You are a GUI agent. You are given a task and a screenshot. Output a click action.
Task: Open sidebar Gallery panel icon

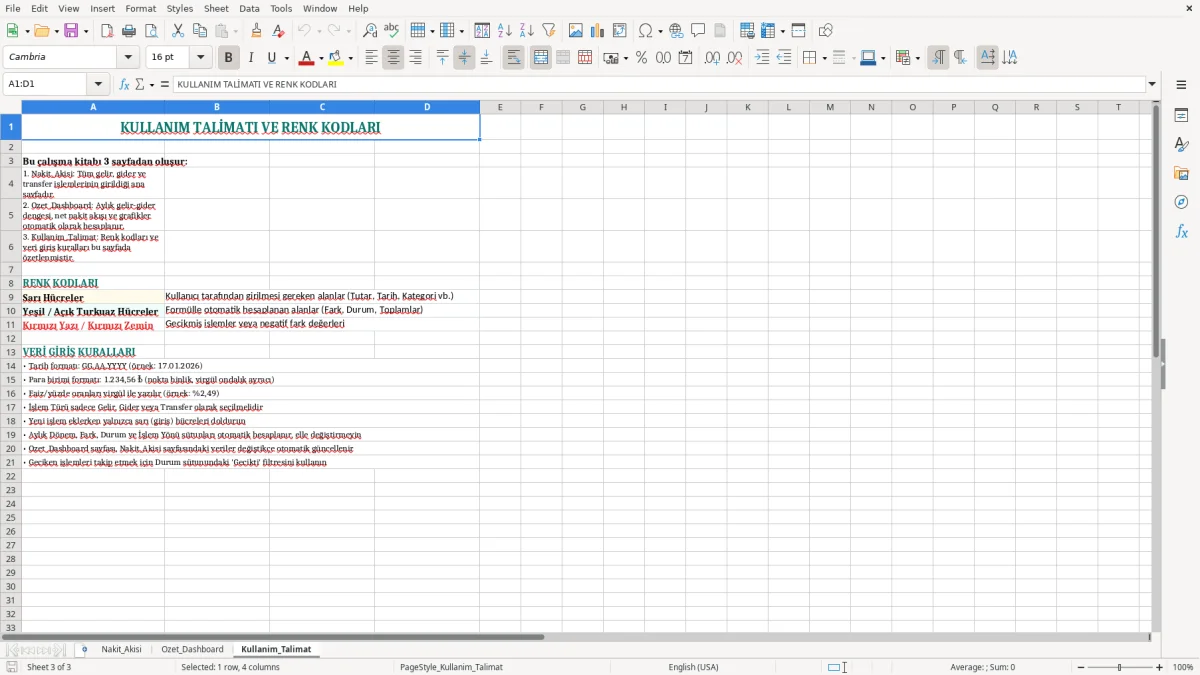coord(1181,173)
